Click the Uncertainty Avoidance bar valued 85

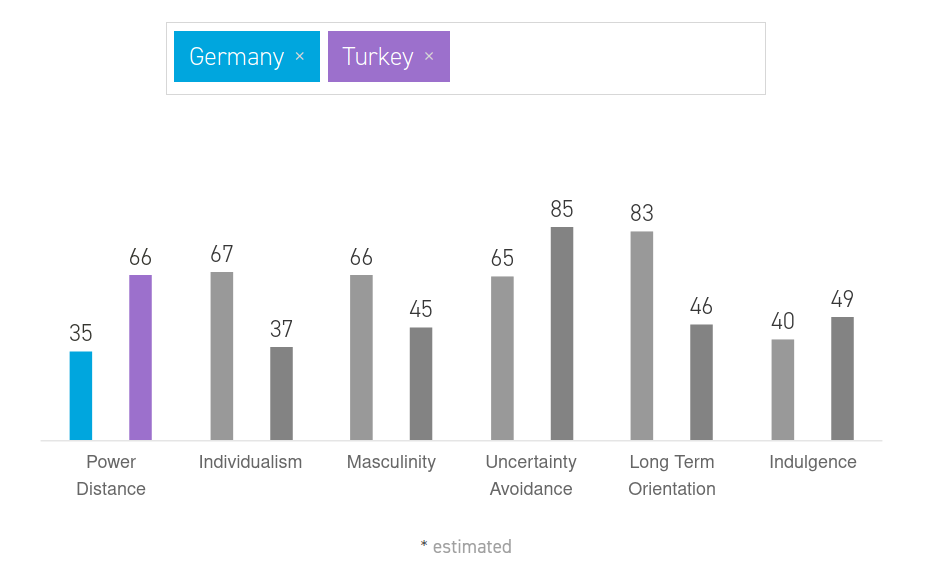click(562, 333)
